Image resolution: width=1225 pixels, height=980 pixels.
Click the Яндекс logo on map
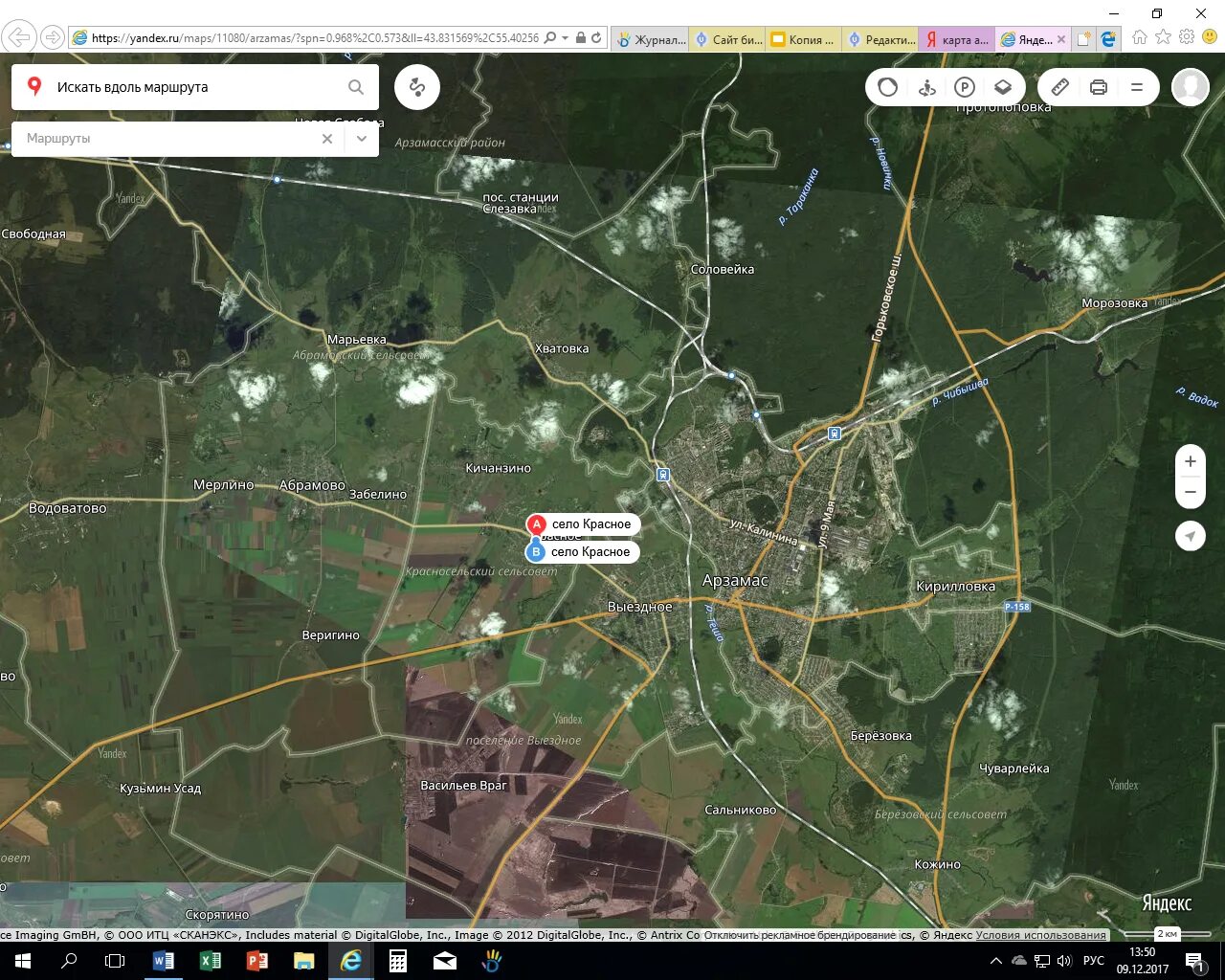pyautogui.click(x=1167, y=902)
